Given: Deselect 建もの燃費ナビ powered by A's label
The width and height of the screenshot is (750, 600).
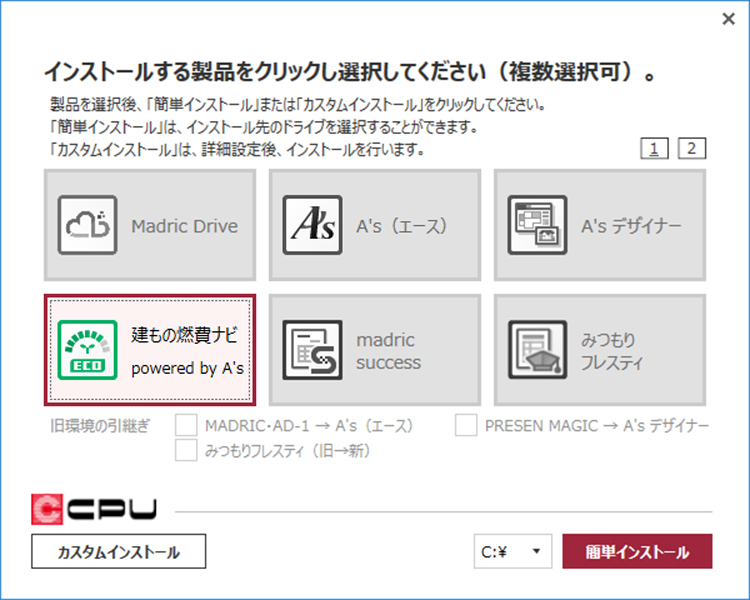Looking at the screenshot, I should [x=188, y=351].
